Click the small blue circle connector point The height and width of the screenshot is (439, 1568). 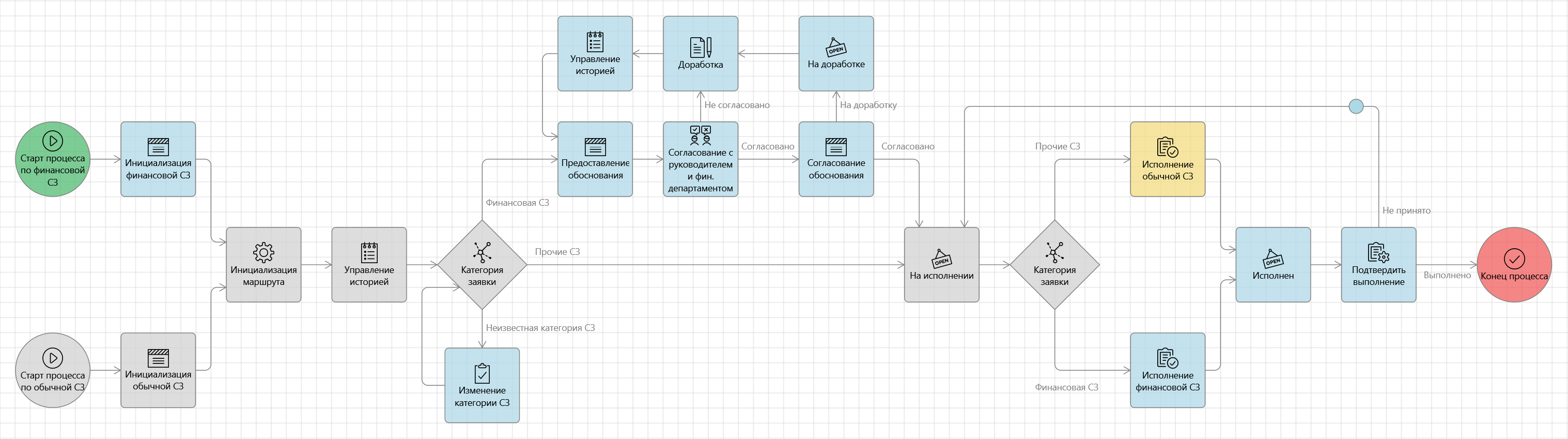1356,107
